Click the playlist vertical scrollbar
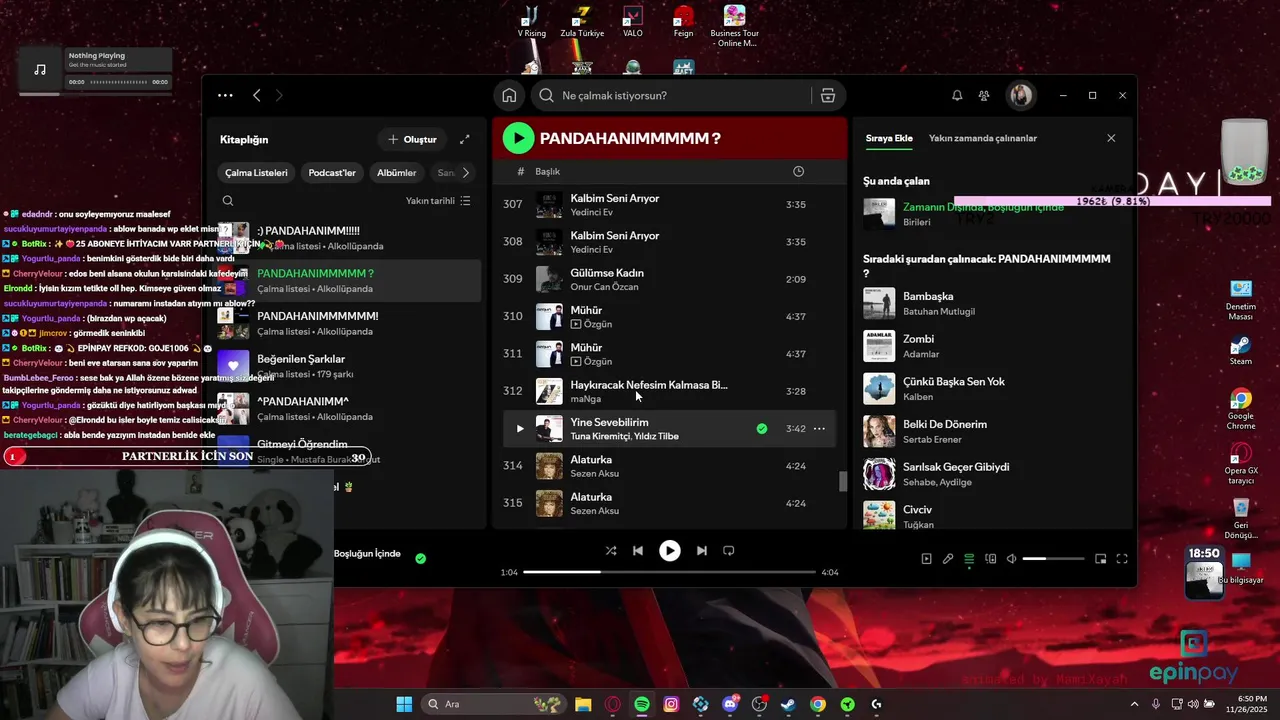Image resolution: width=1280 pixels, height=720 pixels. 842,481
